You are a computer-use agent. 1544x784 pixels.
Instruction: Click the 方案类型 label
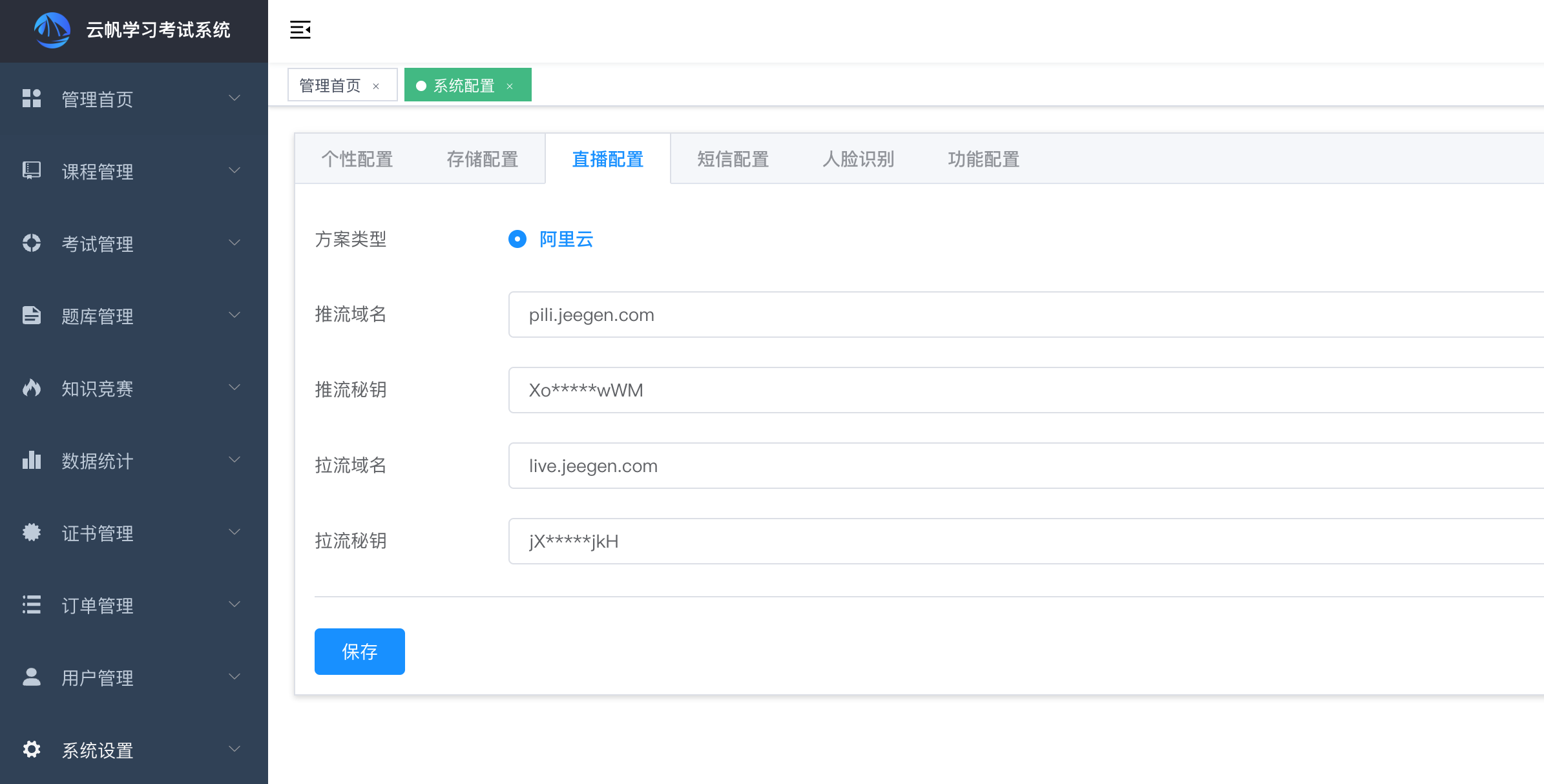pyautogui.click(x=351, y=239)
